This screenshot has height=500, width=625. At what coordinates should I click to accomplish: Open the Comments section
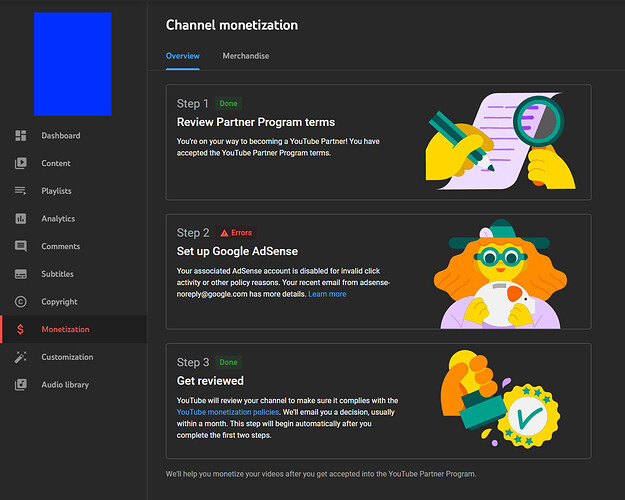[74, 246]
